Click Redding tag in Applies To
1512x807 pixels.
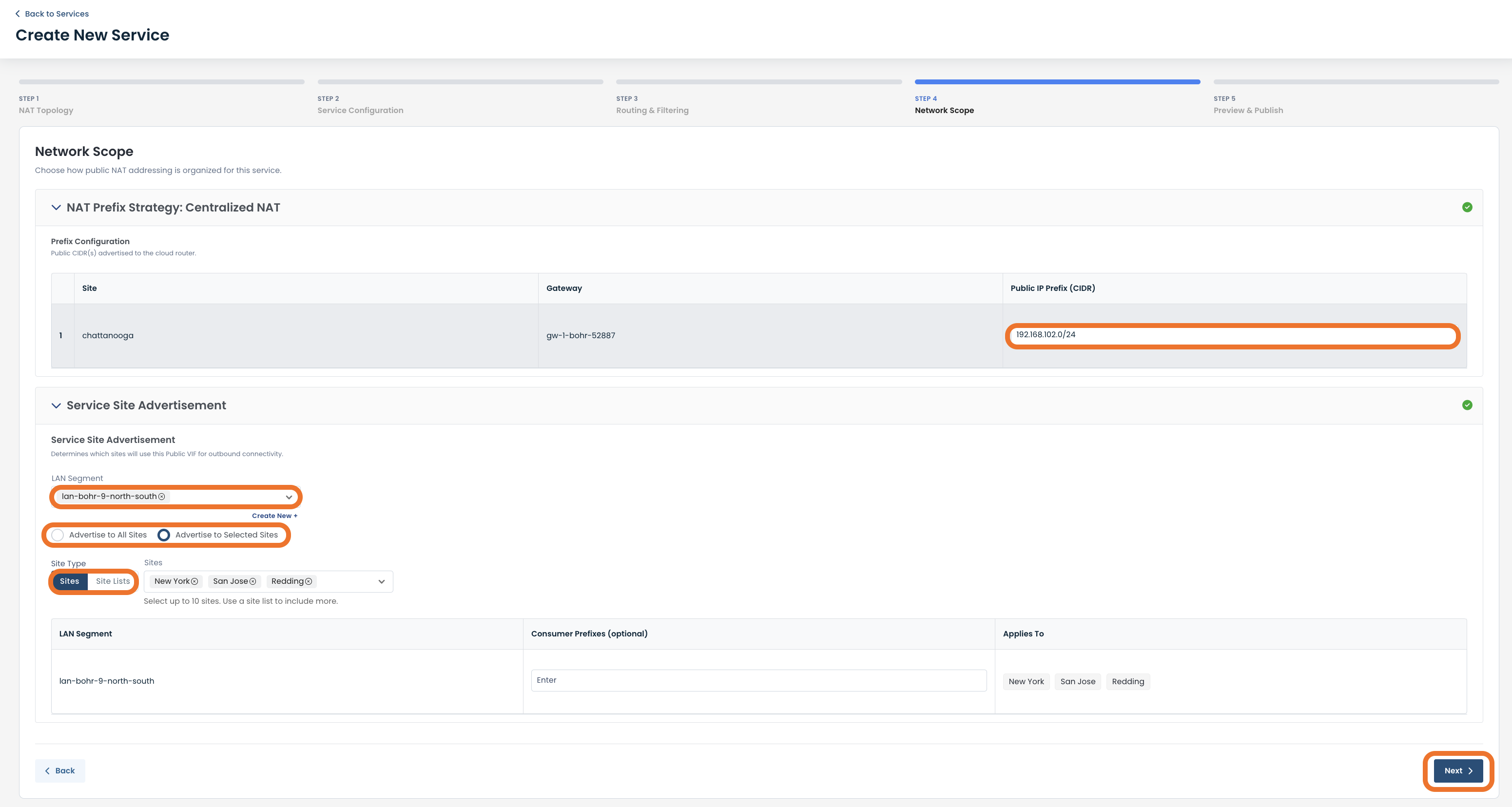point(1127,681)
